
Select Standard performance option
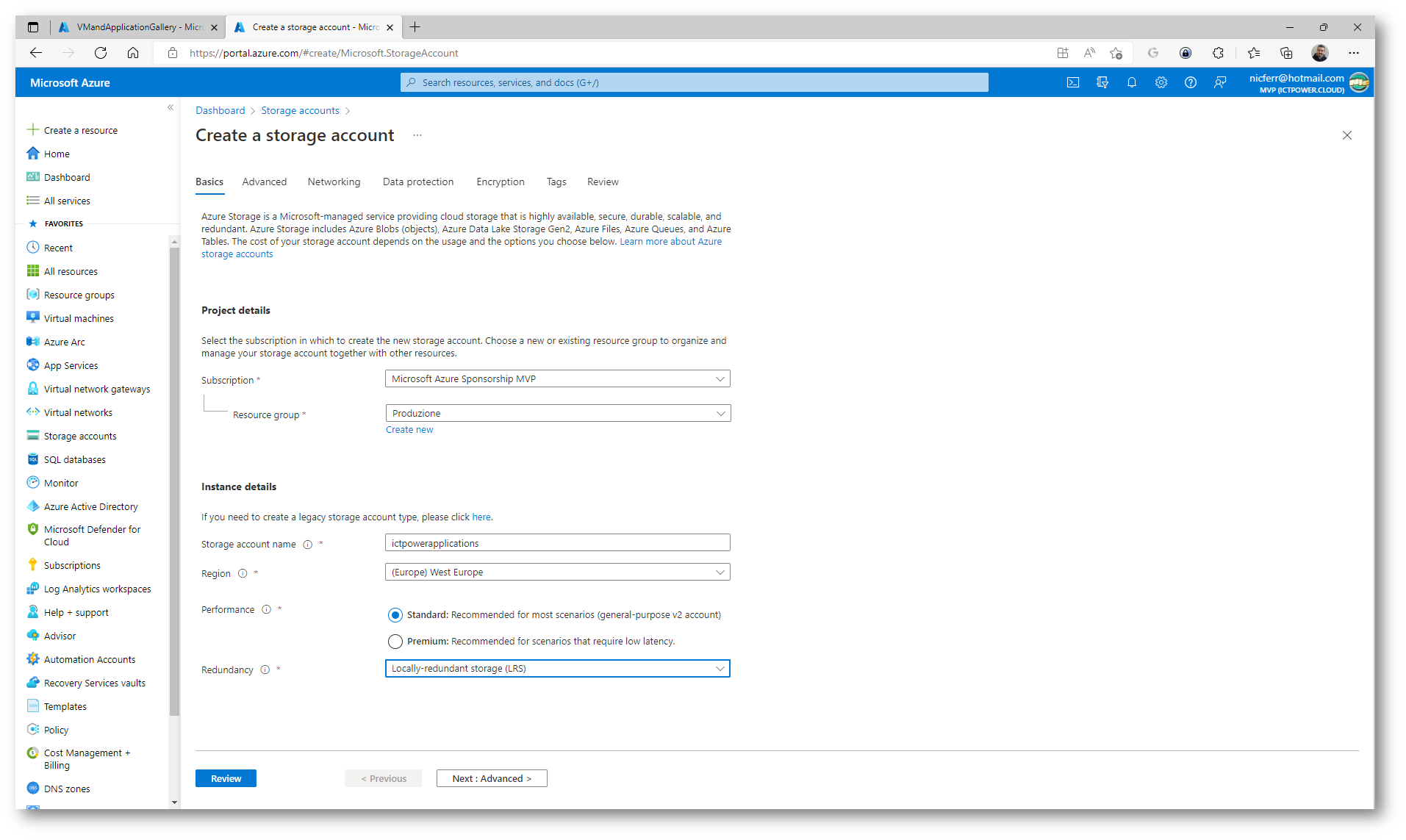(x=395, y=615)
